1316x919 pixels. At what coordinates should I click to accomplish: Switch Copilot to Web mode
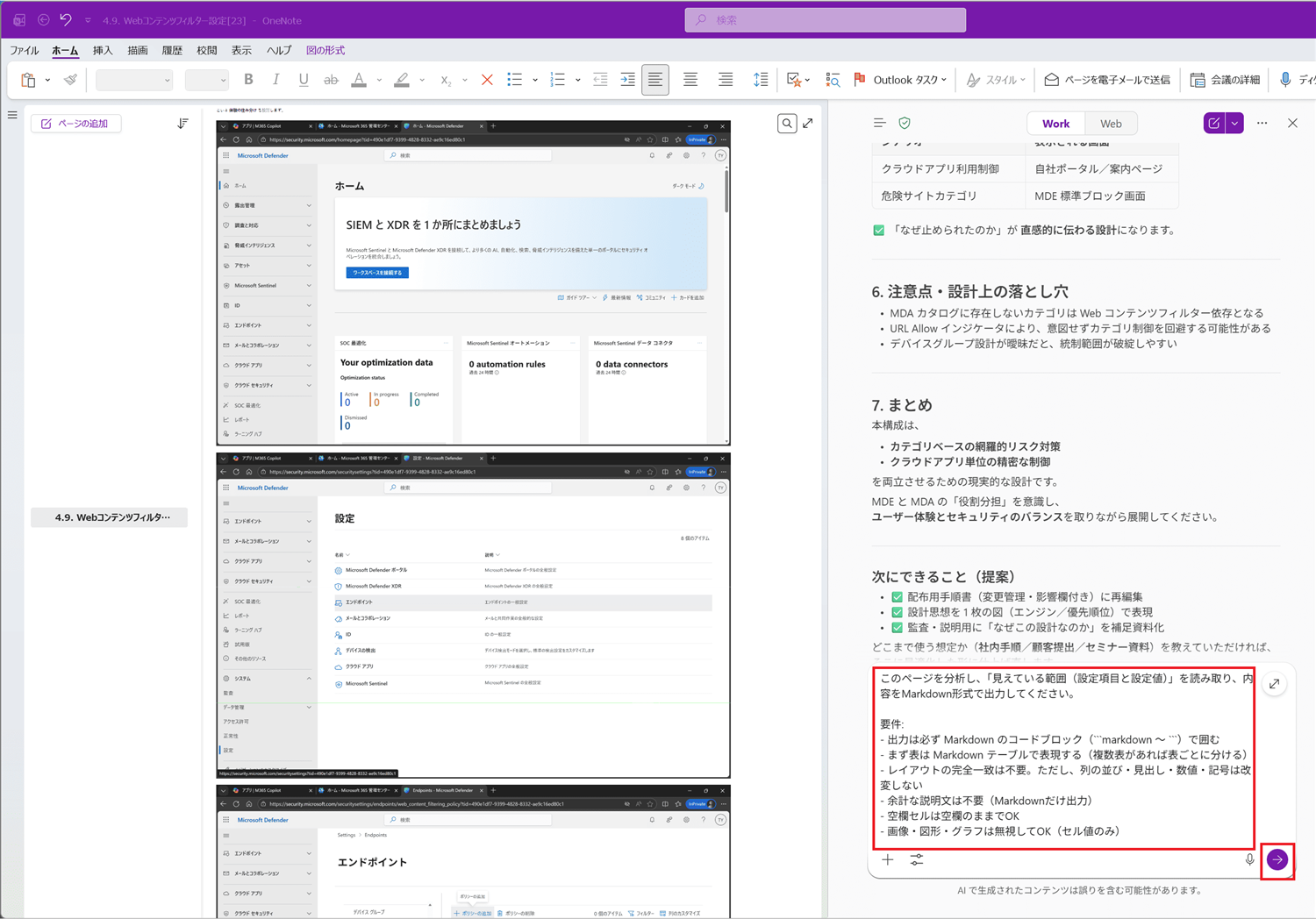[1111, 124]
